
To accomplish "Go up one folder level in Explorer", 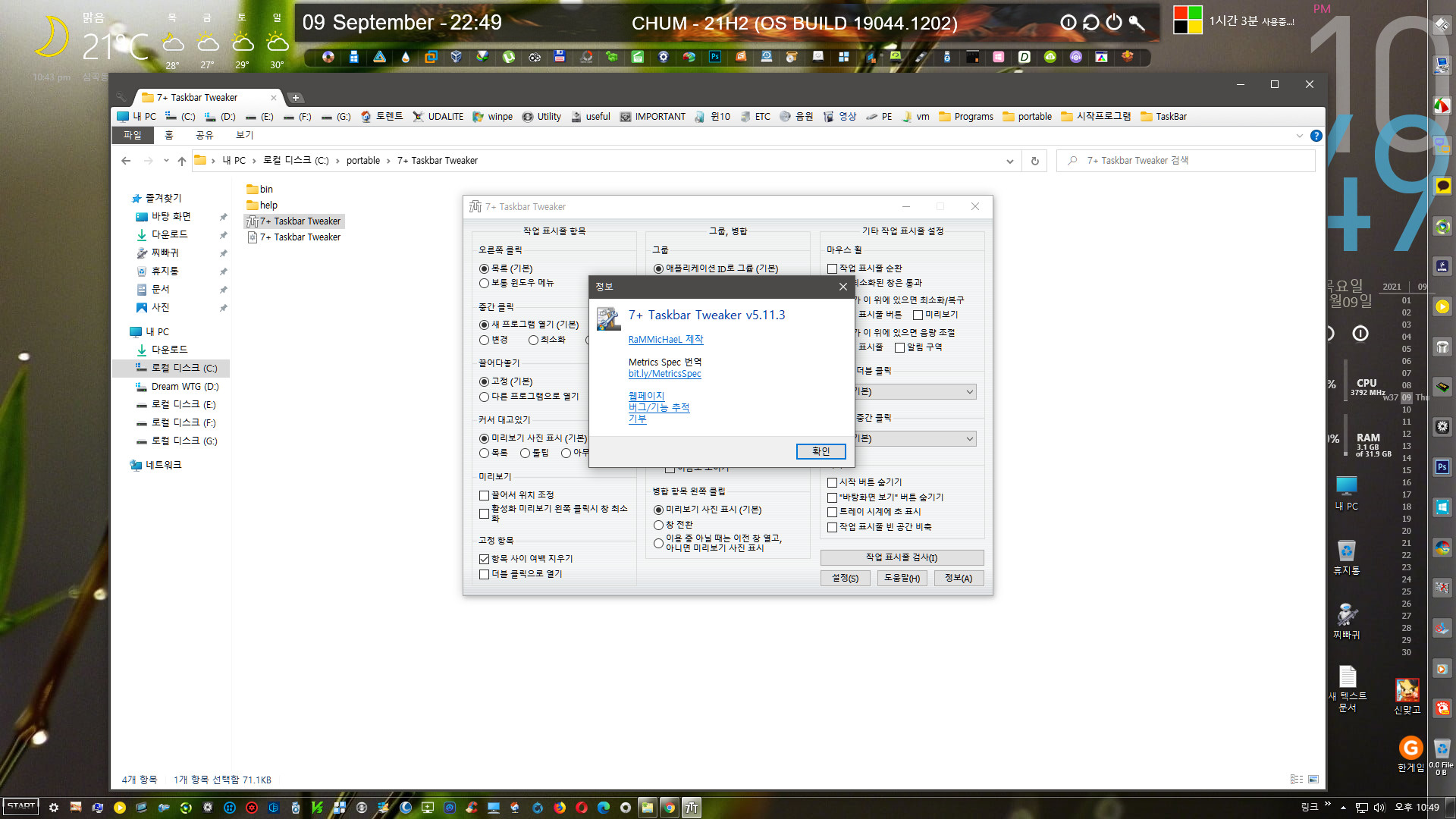I will click(x=182, y=161).
